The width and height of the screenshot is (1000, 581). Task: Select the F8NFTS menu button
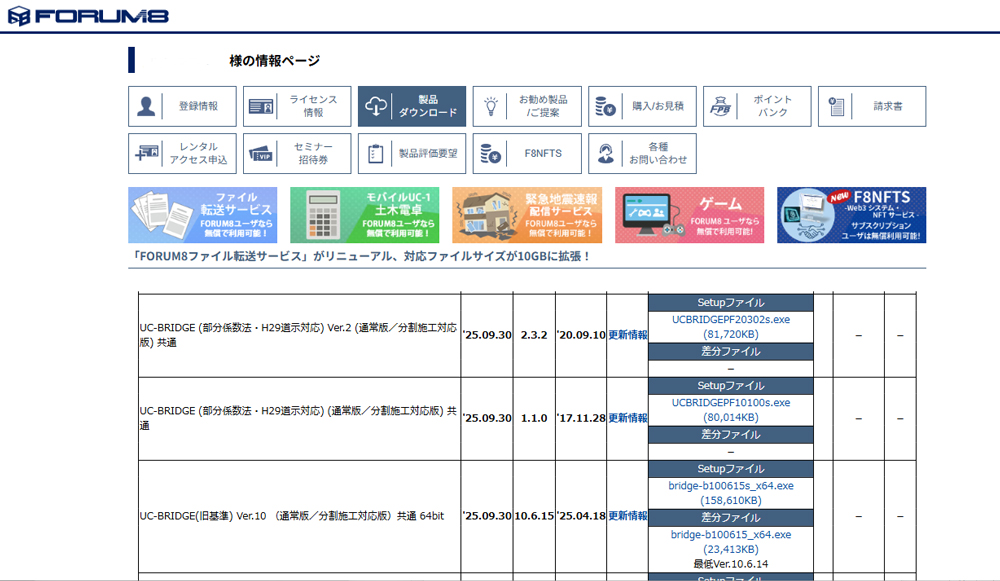(527, 153)
